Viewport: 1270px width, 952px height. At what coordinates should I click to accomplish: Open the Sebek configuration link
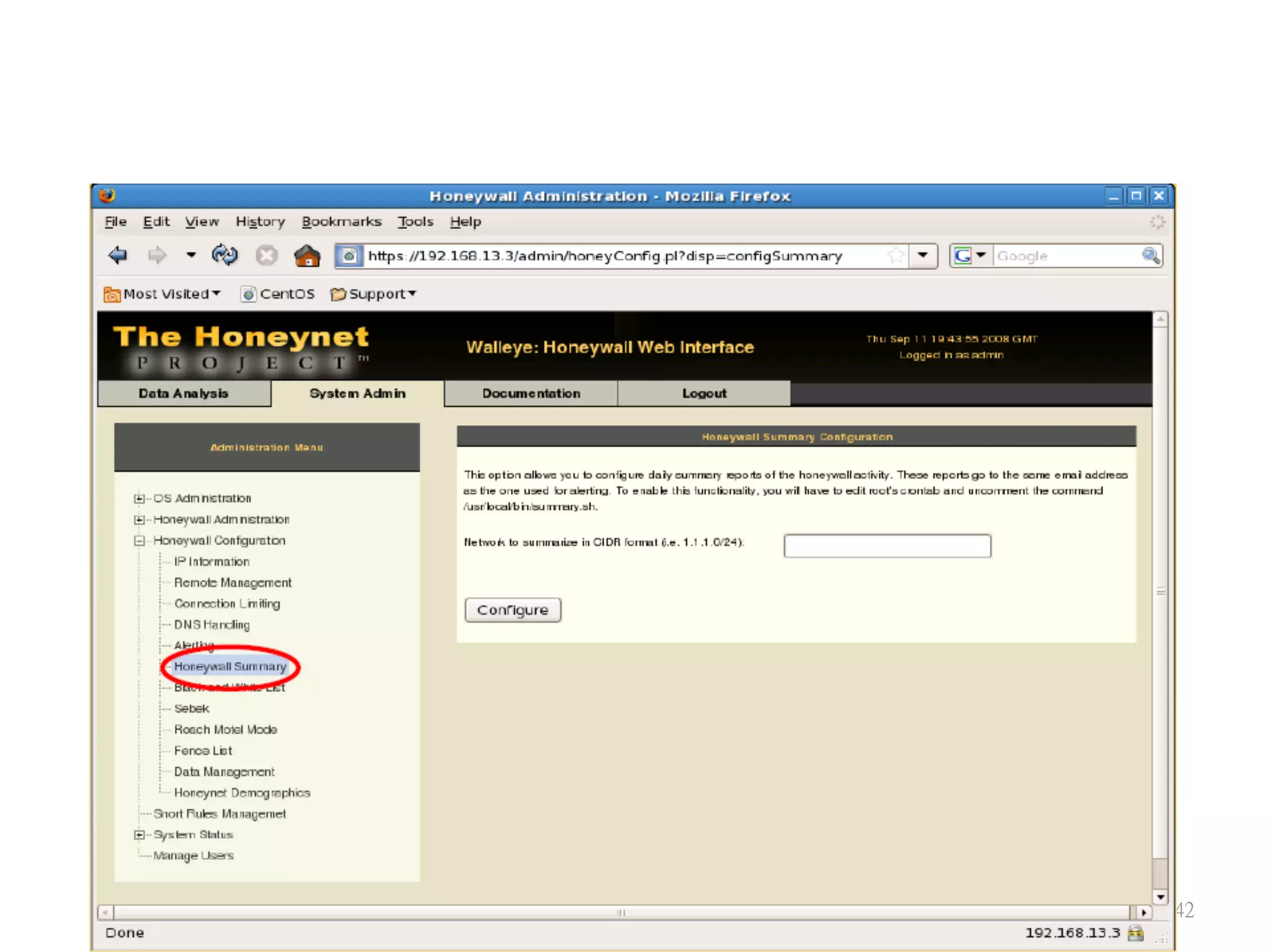[192, 708]
